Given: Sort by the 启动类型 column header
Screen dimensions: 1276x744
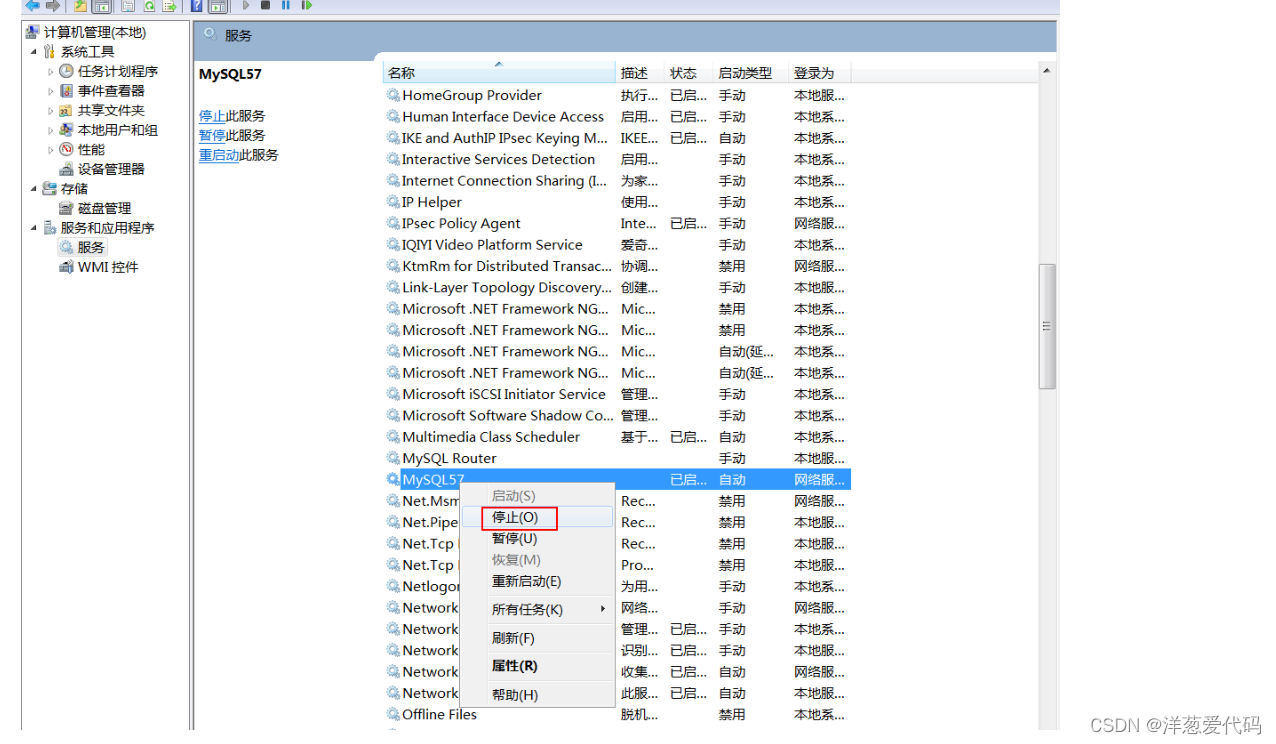Looking at the screenshot, I should (x=751, y=73).
